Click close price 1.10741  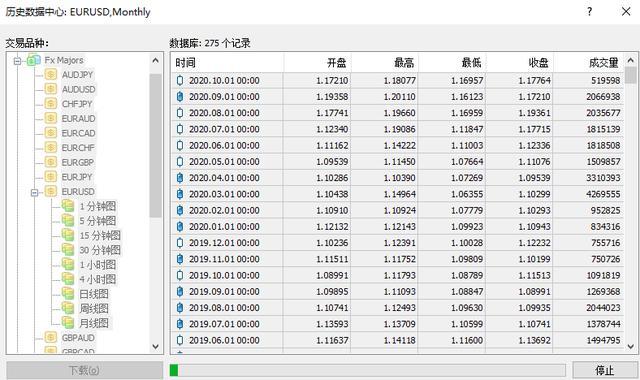click(534, 324)
